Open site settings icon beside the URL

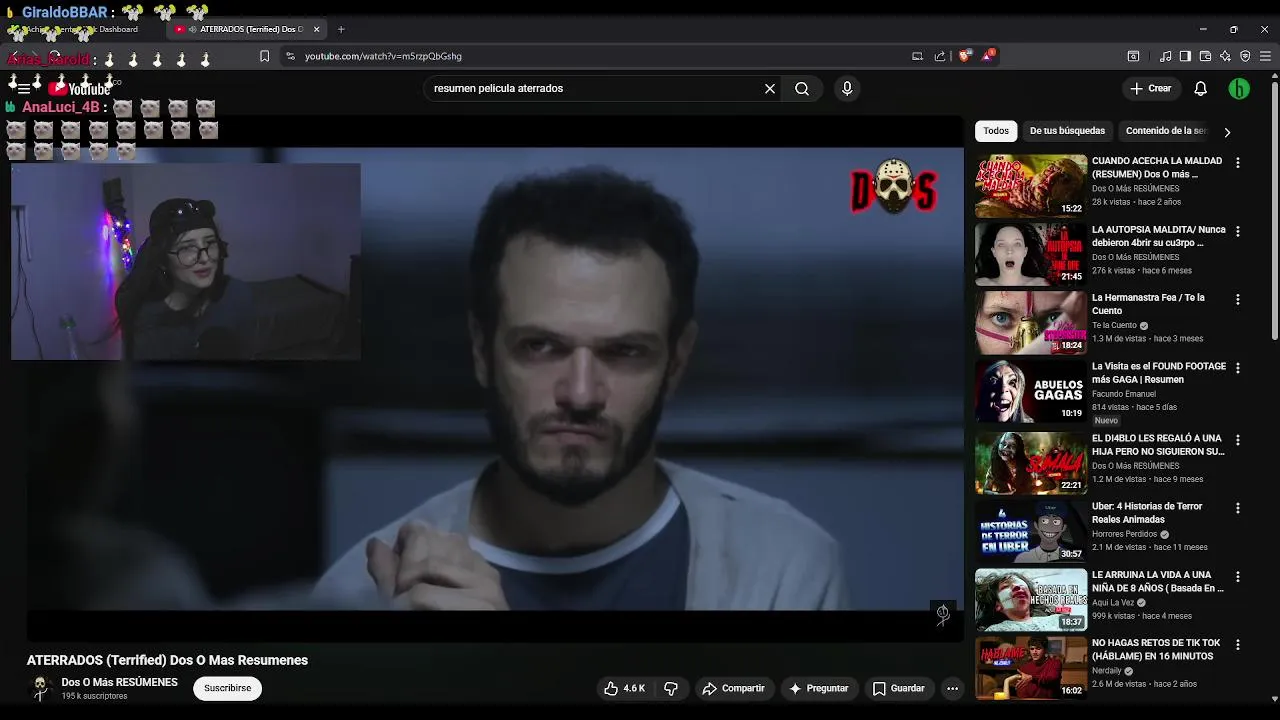click(290, 56)
